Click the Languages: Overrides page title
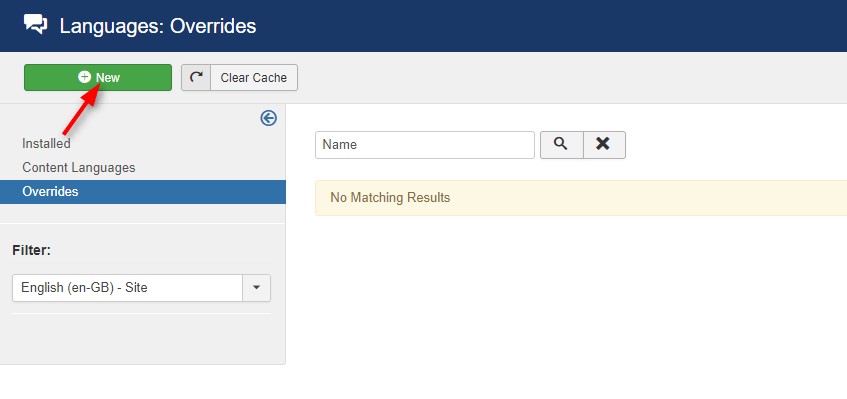The width and height of the screenshot is (847, 399). point(158,26)
